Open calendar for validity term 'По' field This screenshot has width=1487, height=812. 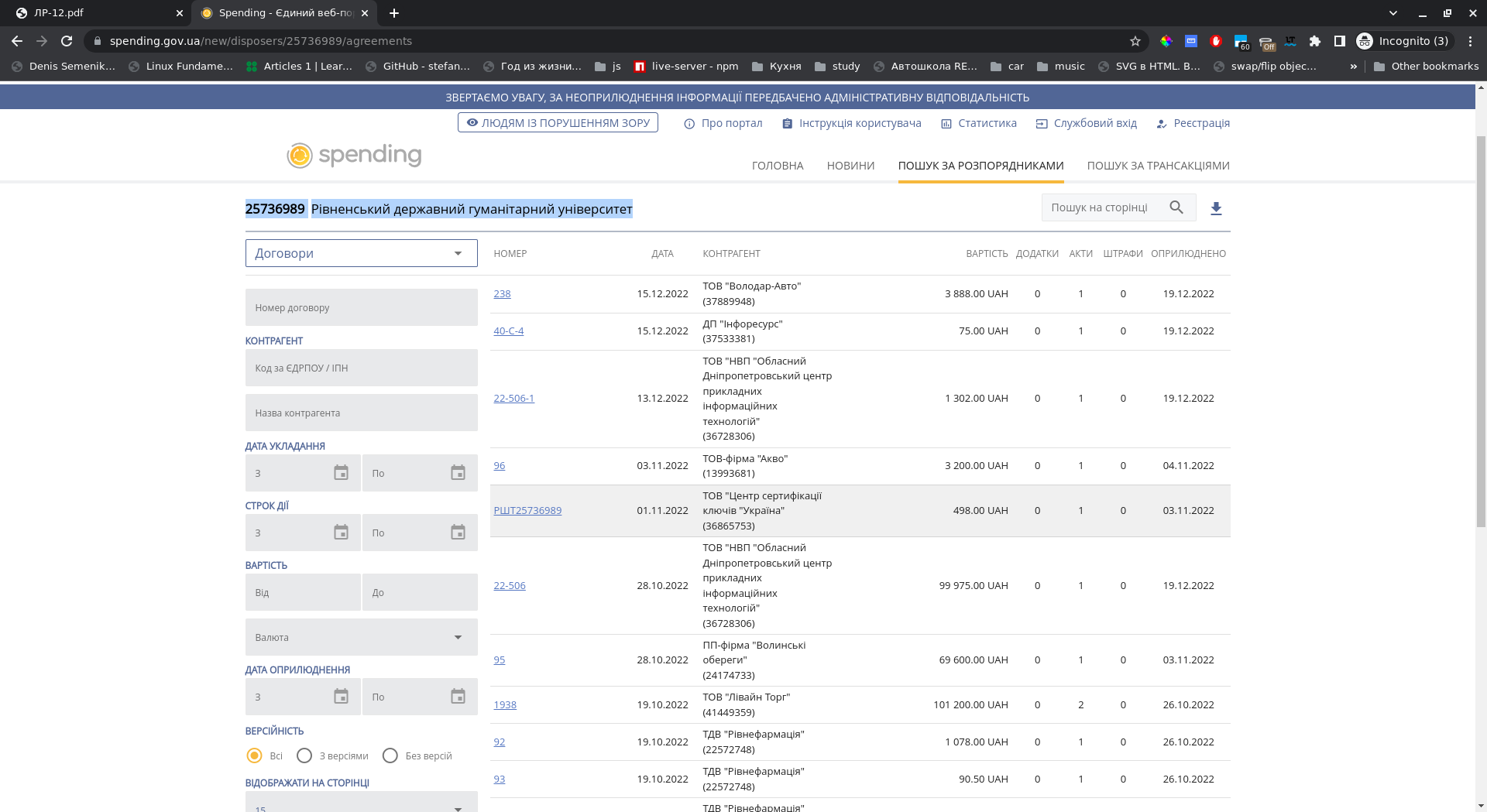click(458, 533)
